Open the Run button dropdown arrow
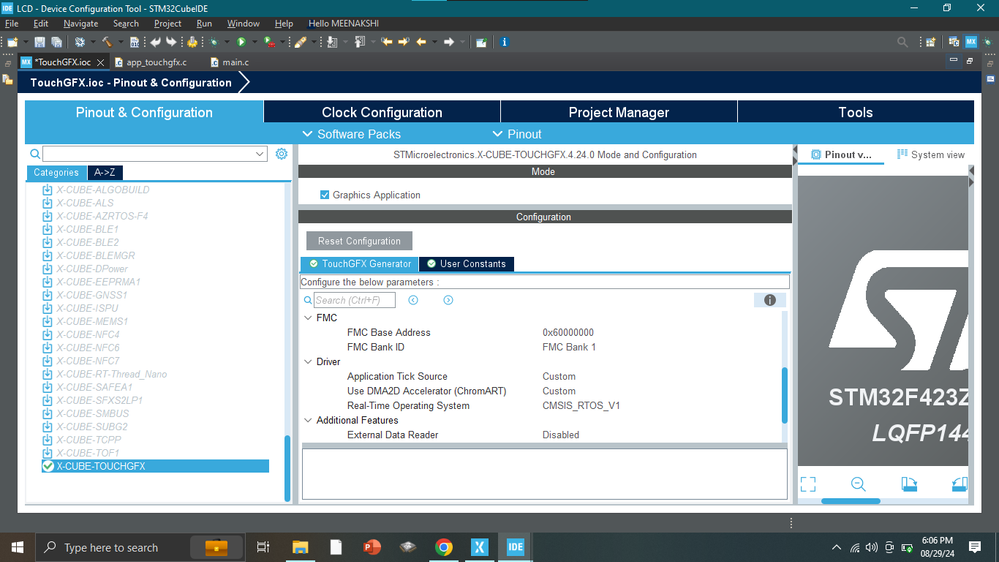This screenshot has width=999, height=562. click(253, 42)
